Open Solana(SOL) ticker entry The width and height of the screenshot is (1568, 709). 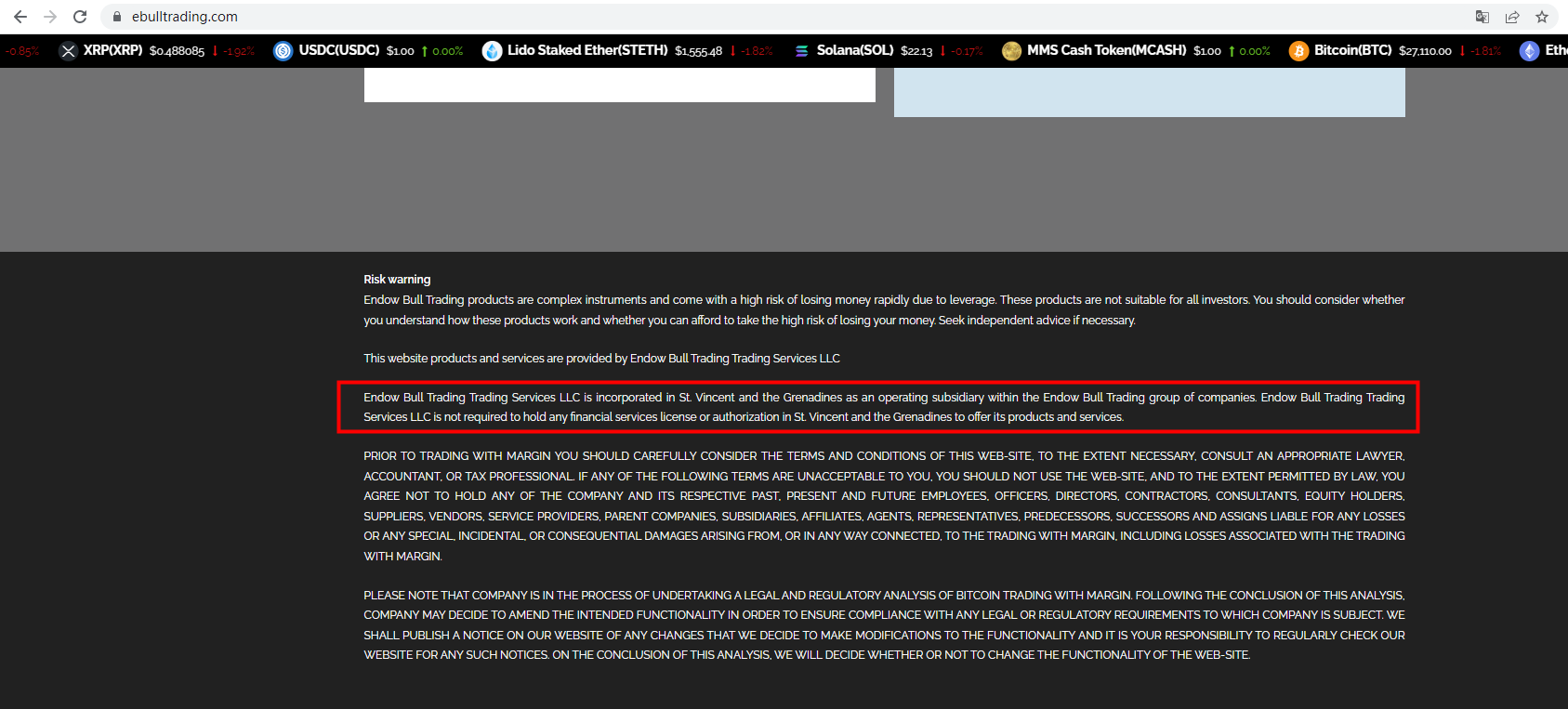coord(855,50)
